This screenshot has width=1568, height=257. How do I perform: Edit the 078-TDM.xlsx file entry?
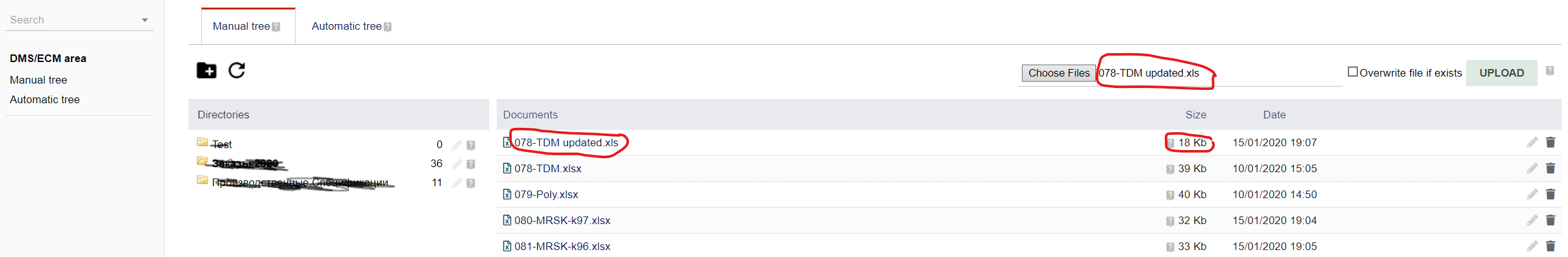click(1532, 168)
